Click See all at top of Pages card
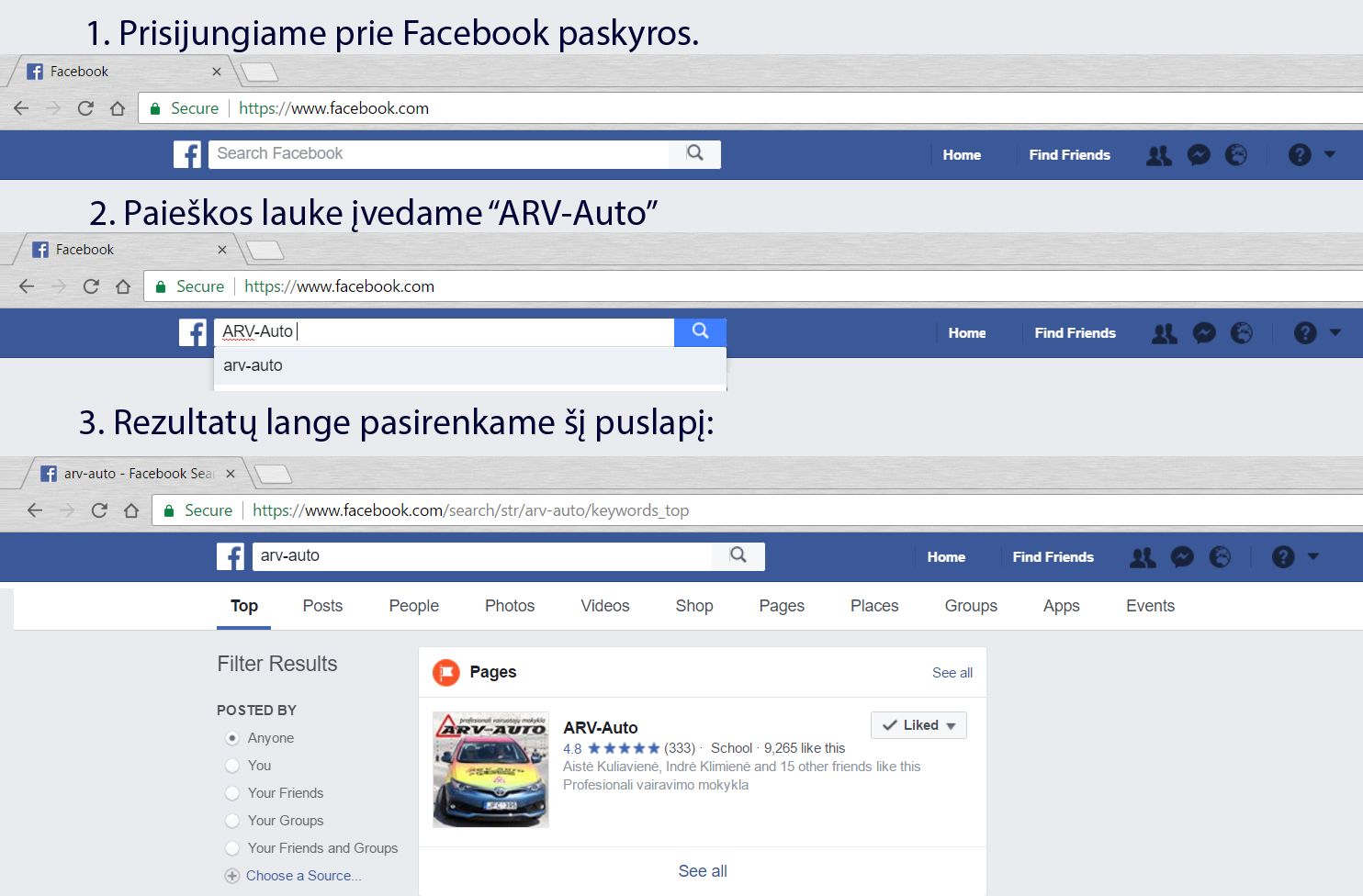1363x896 pixels. point(952,673)
